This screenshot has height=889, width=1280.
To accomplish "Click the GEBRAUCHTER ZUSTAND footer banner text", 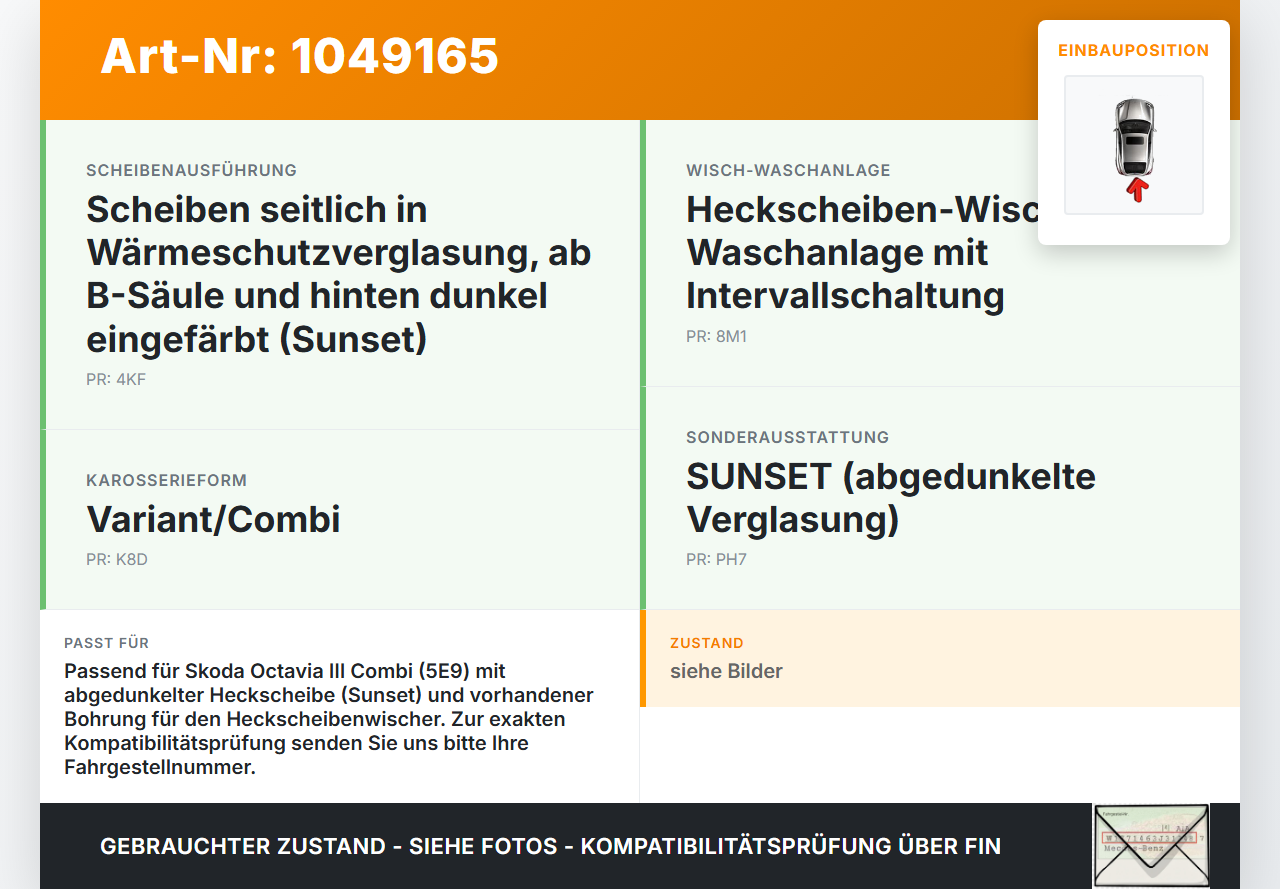I will pos(550,846).
